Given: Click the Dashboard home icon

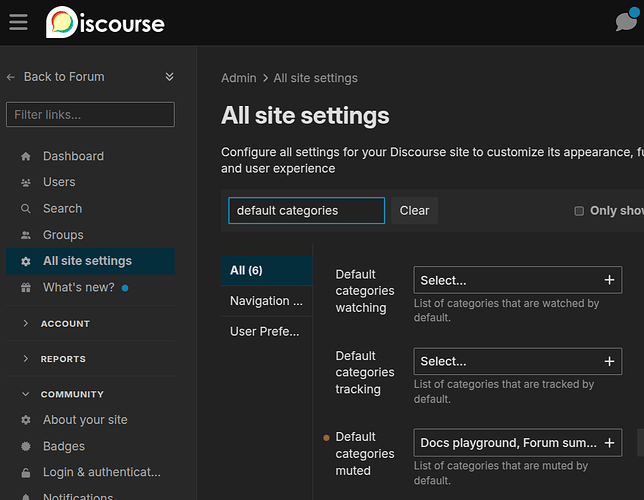Looking at the screenshot, I should tap(26, 156).
